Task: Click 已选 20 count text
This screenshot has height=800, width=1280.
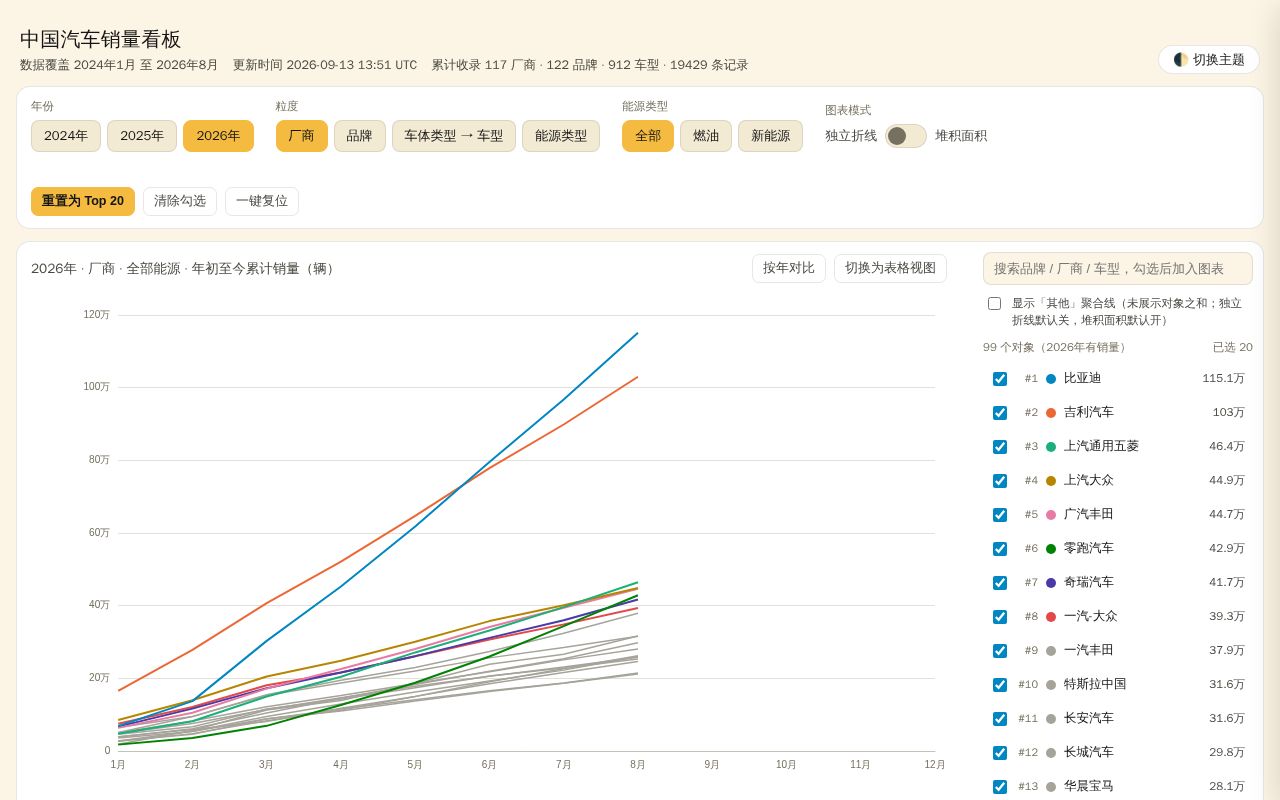Action: tap(1232, 347)
